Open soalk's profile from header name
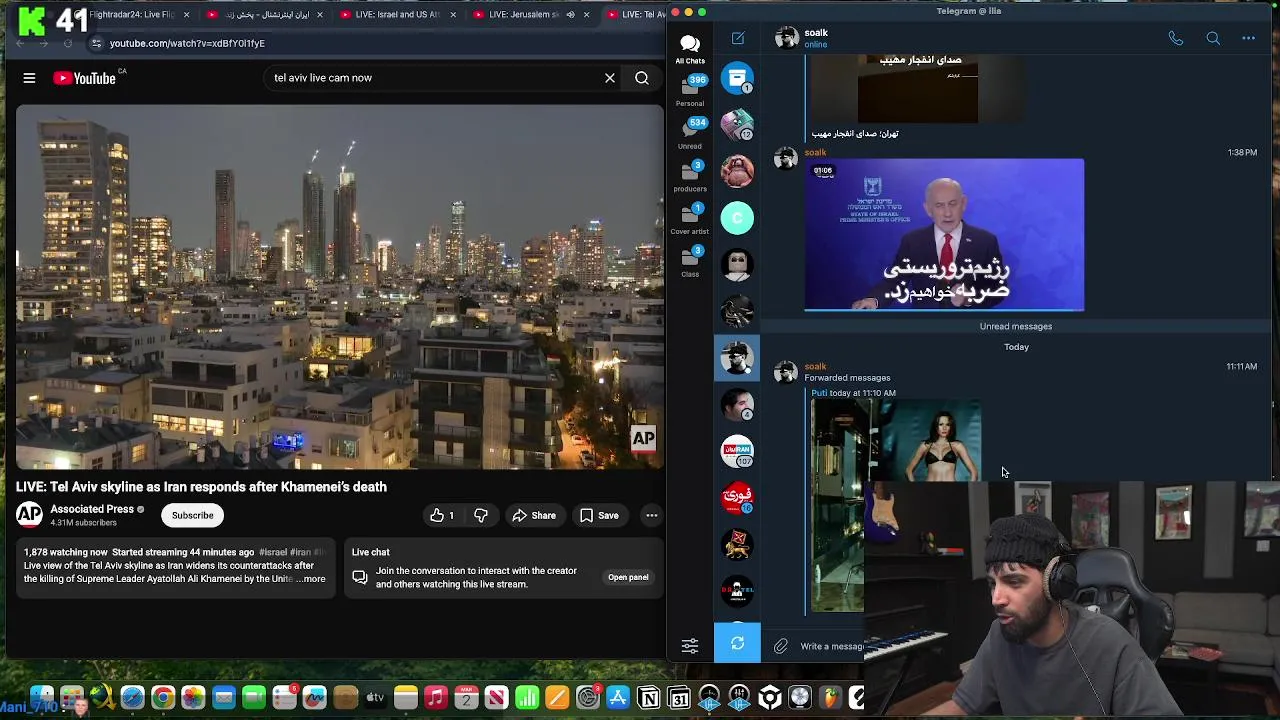The image size is (1280, 720). [x=816, y=33]
